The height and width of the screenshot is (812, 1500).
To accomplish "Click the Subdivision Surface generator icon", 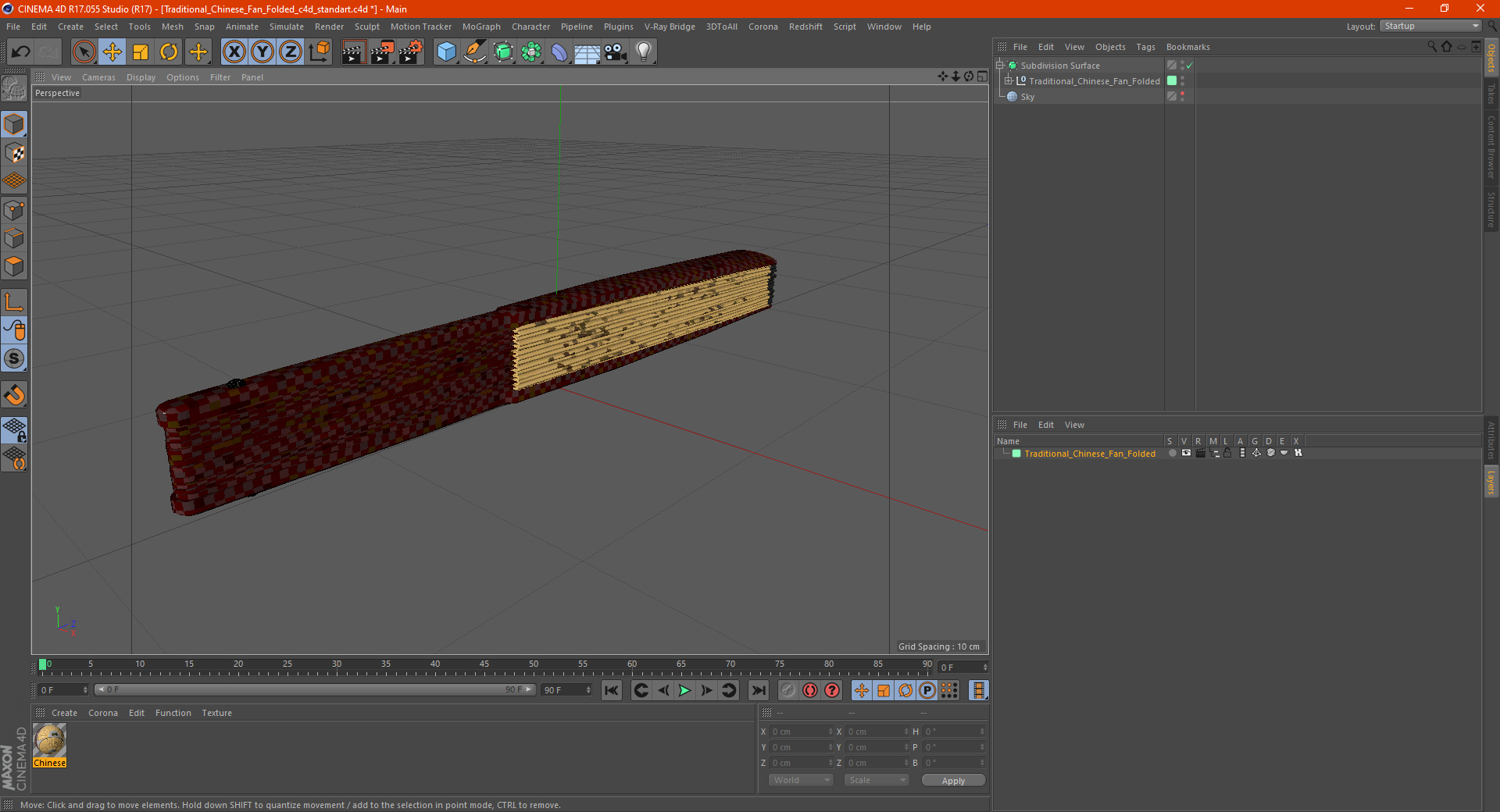I will [x=503, y=52].
